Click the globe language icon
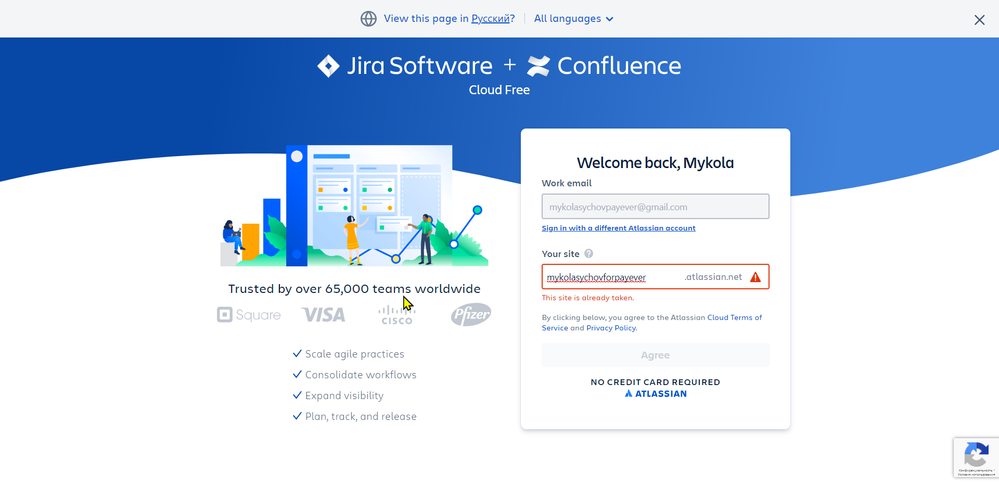 368,18
